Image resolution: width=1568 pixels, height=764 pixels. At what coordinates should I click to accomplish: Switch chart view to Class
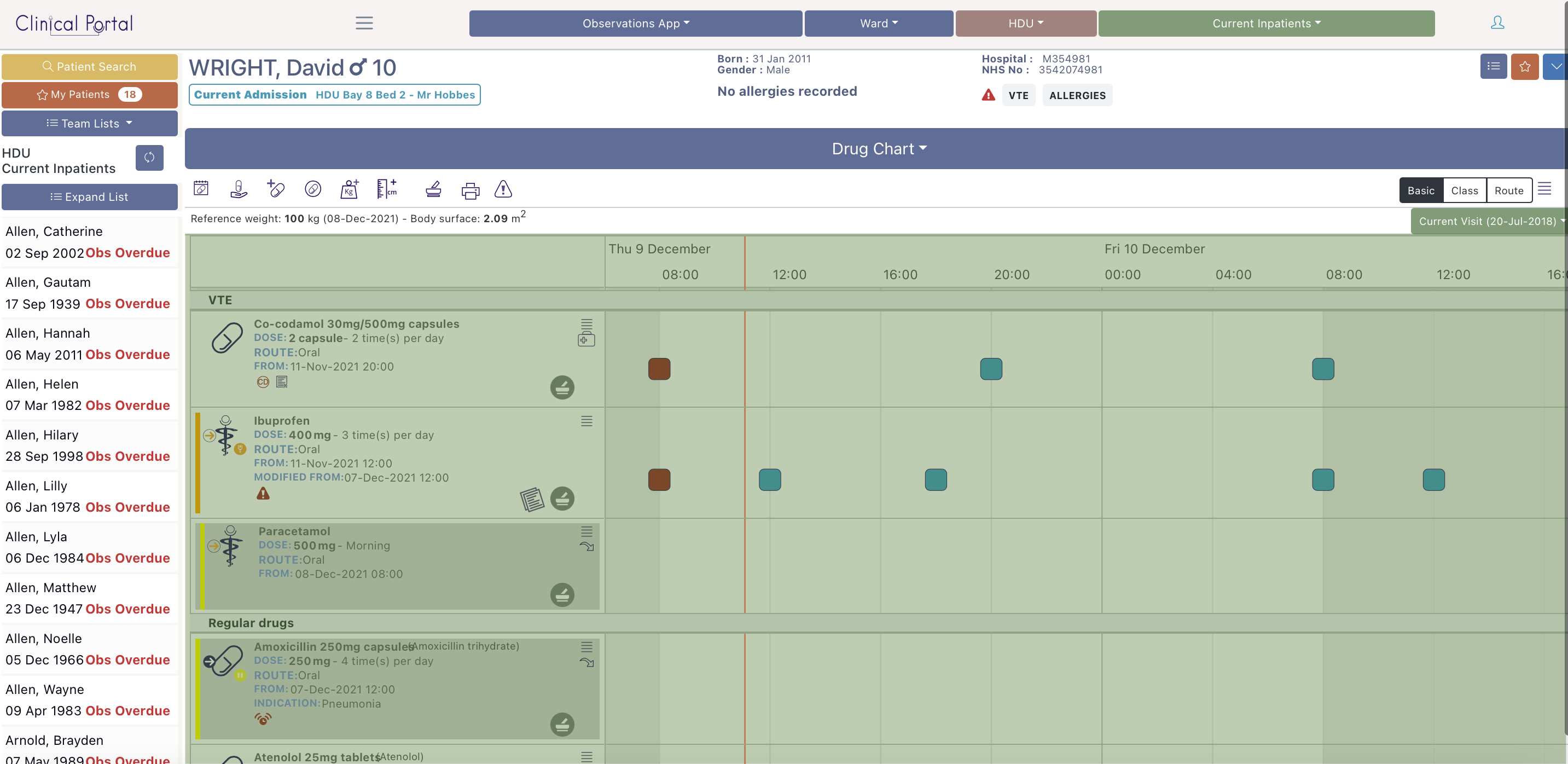point(1464,190)
